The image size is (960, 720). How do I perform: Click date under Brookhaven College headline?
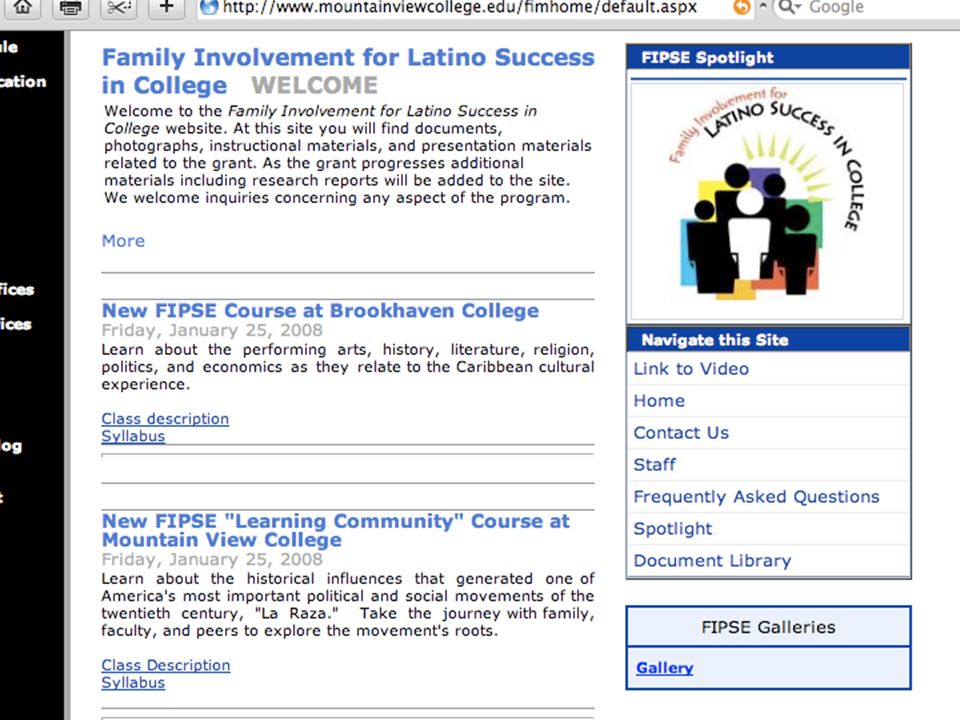(212, 330)
